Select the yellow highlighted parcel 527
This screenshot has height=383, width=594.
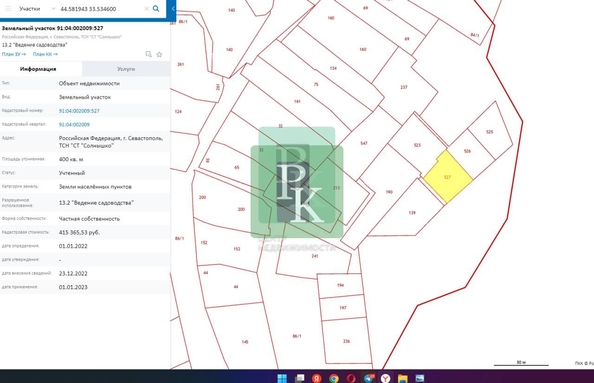448,177
